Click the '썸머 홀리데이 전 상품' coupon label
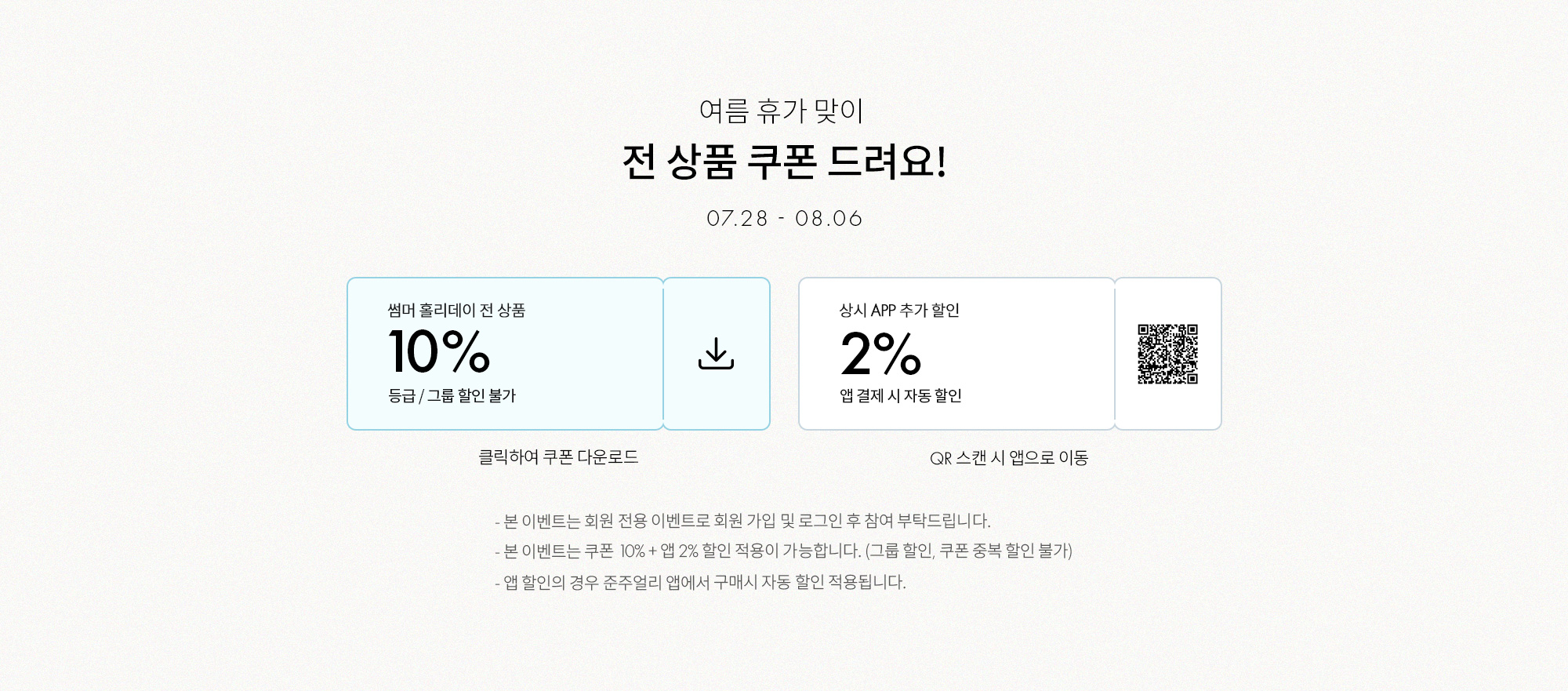This screenshot has height=691, width=1568. point(456,310)
